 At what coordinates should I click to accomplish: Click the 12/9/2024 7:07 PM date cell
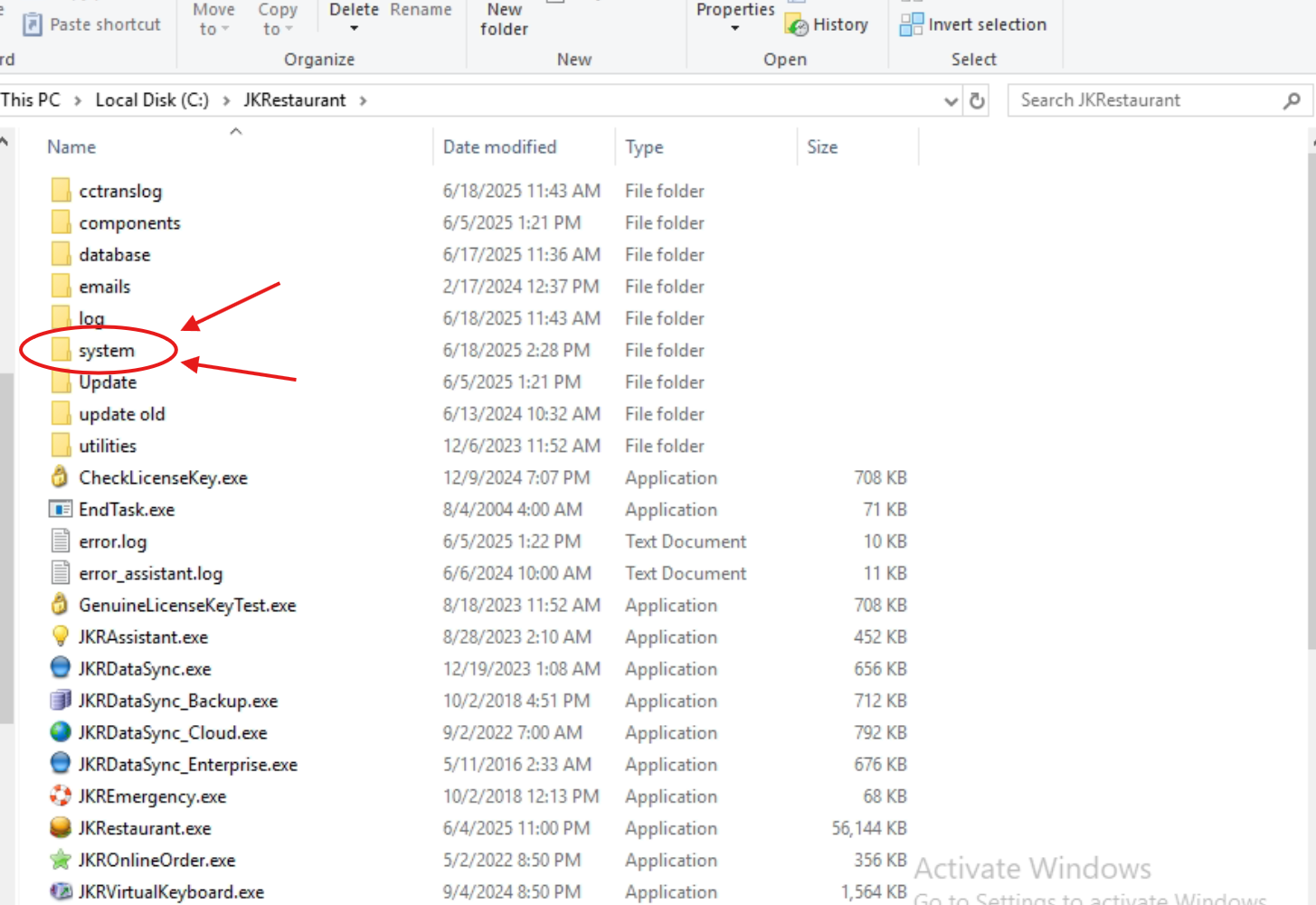pyautogui.click(x=516, y=477)
